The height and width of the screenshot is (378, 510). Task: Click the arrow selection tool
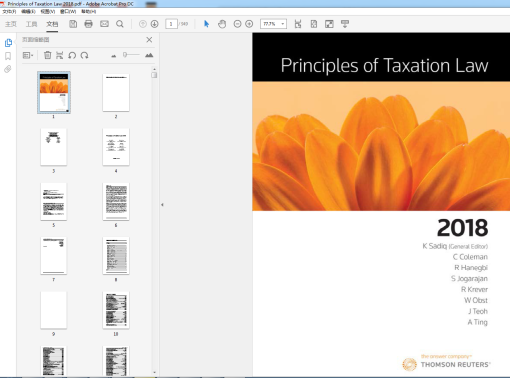coord(206,24)
